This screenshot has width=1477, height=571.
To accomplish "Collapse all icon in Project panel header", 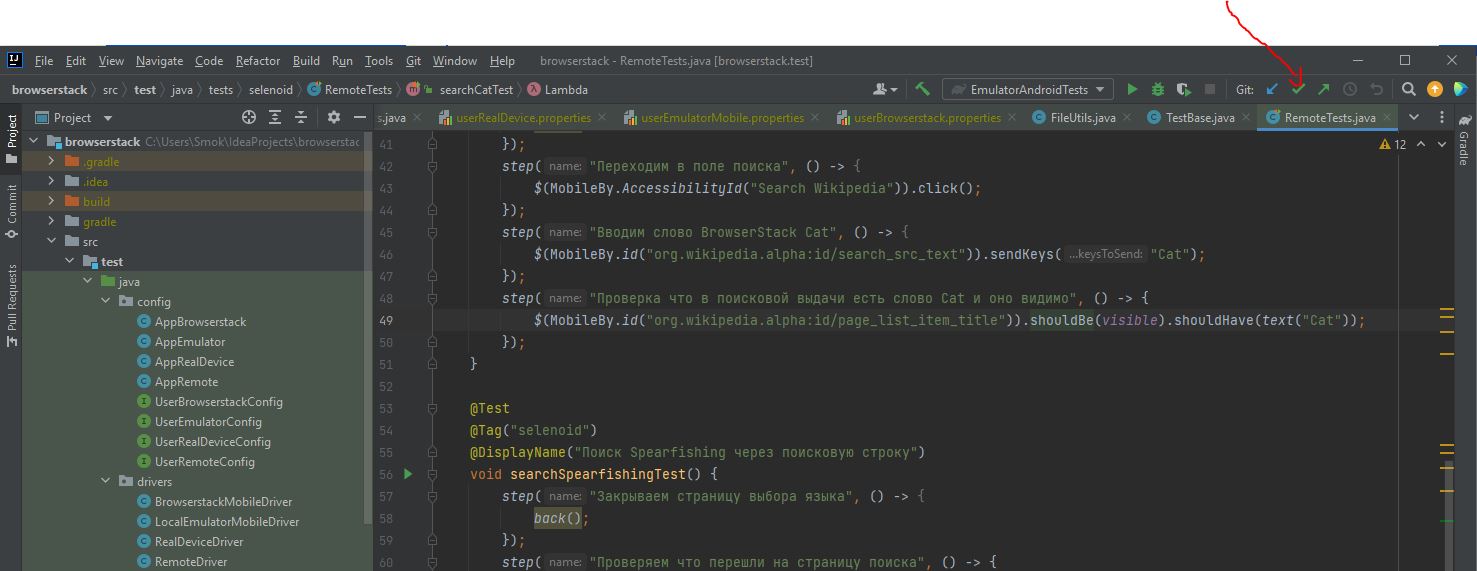I will tap(301, 117).
